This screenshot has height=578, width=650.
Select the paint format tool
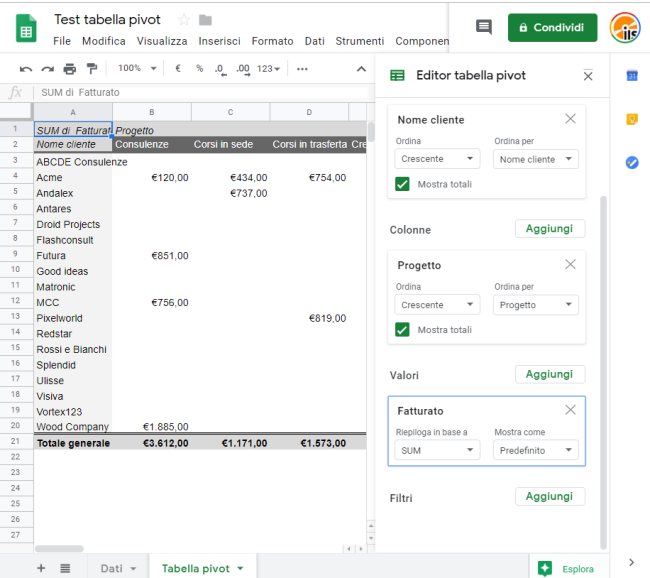(x=92, y=69)
